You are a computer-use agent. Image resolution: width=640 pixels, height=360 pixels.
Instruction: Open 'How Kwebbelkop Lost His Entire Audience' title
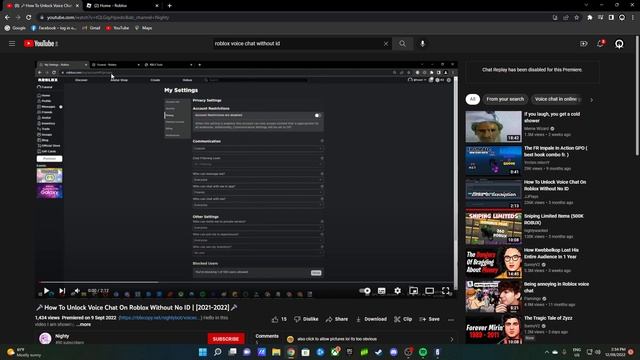tap(551, 253)
